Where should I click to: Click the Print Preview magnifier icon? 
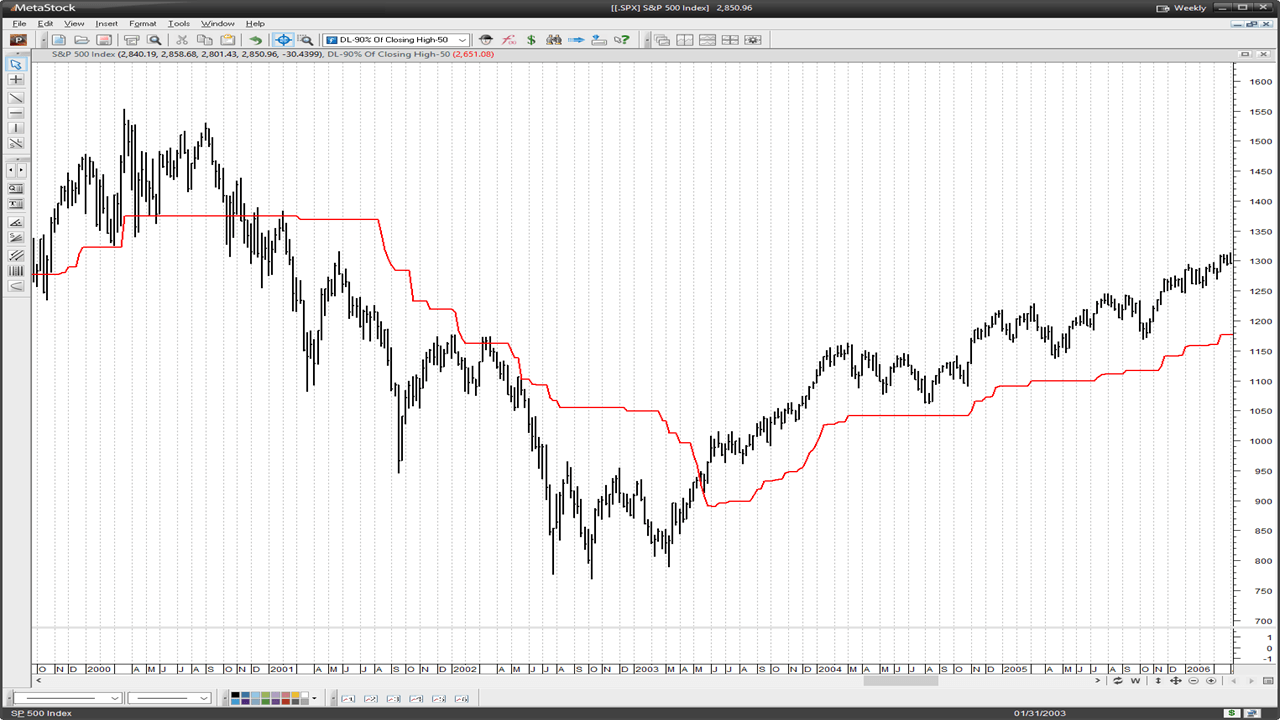click(155, 40)
